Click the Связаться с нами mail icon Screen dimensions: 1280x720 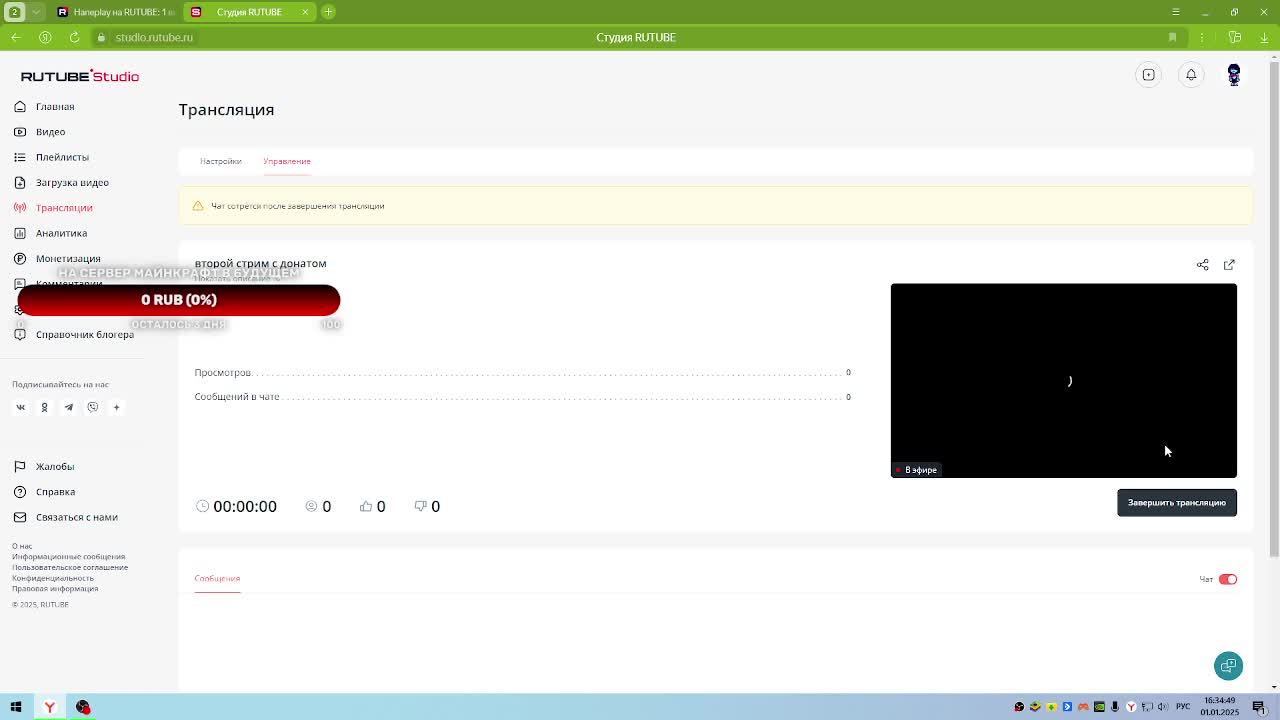pyautogui.click(x=19, y=517)
